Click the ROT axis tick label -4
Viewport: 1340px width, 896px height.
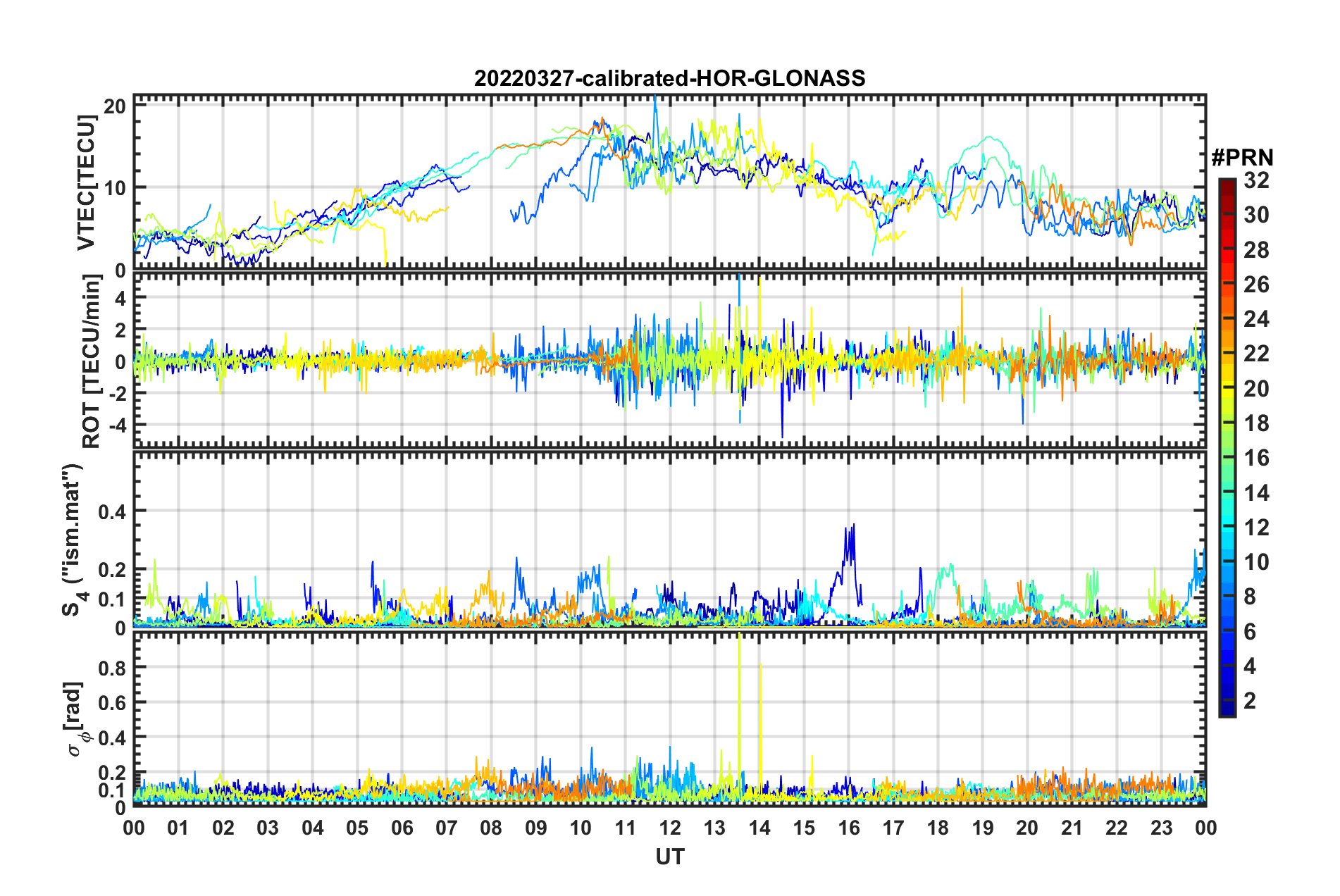point(118,425)
